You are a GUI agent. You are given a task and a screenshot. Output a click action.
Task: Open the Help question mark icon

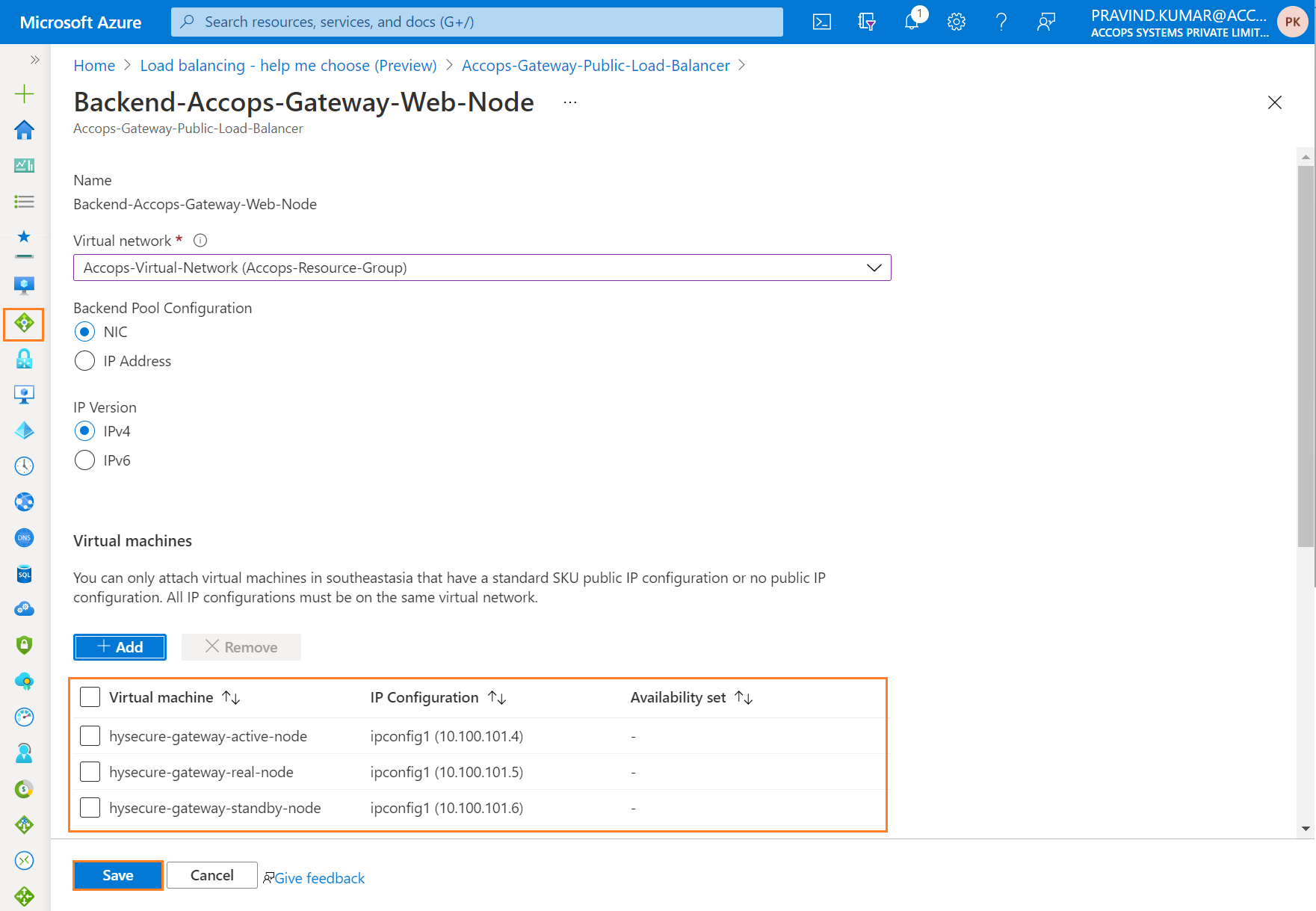1001,22
